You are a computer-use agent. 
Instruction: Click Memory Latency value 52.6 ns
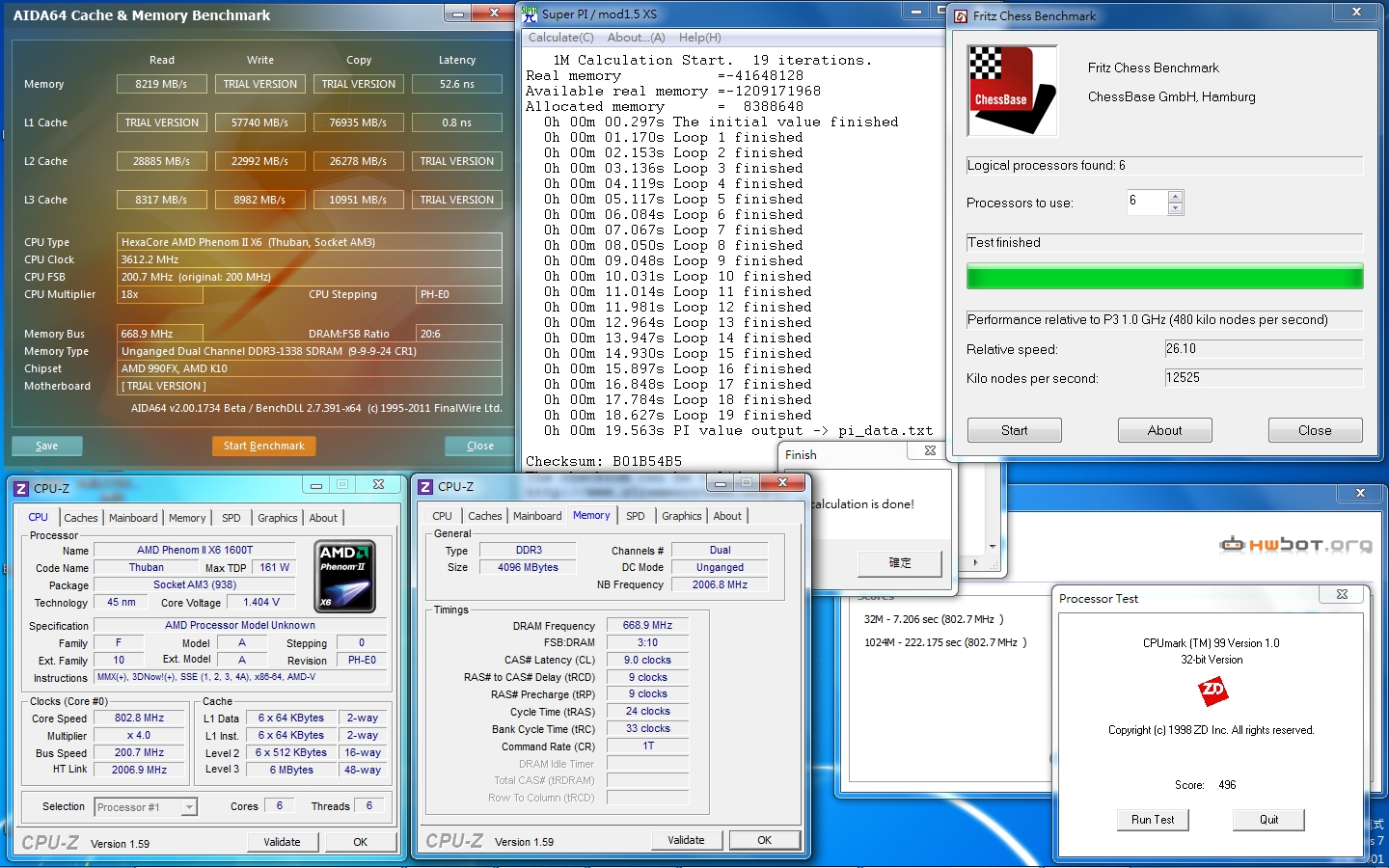tap(457, 84)
